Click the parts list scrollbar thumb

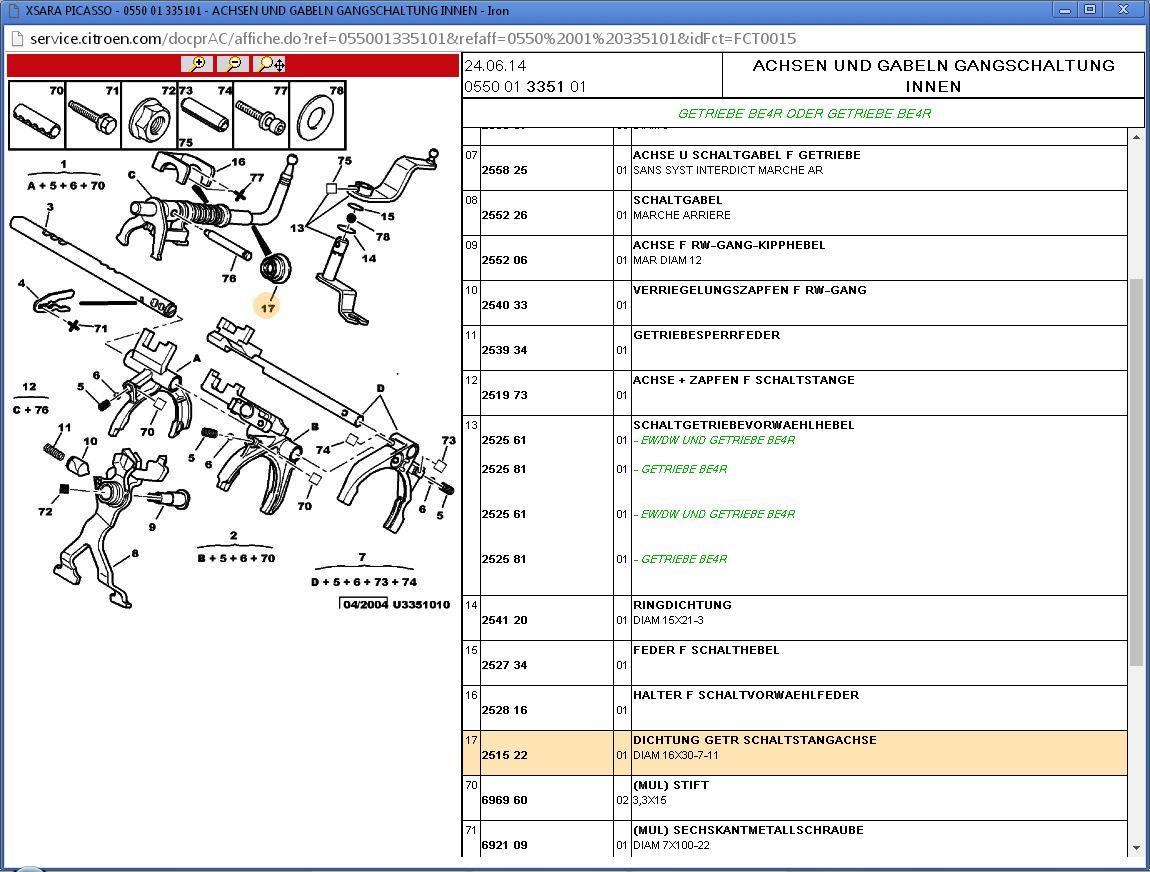click(1136, 472)
